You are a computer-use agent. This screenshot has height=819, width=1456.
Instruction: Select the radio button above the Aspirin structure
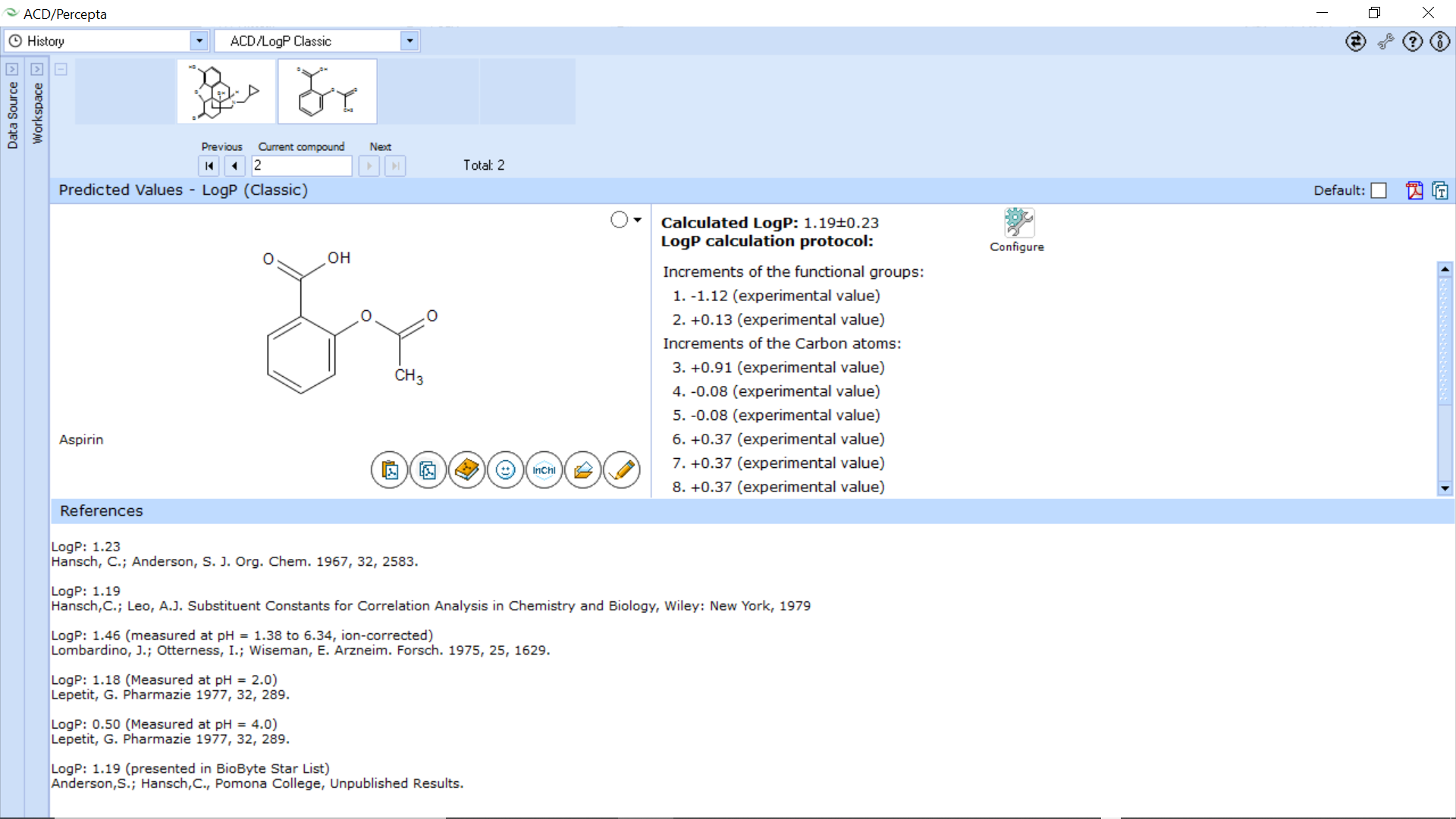point(617,219)
